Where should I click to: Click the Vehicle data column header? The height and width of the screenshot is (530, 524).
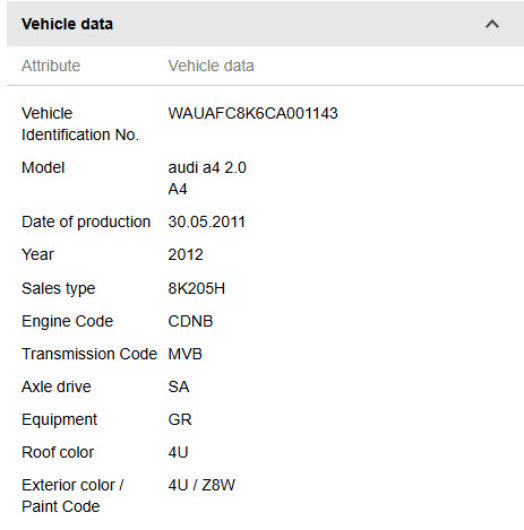(211, 66)
